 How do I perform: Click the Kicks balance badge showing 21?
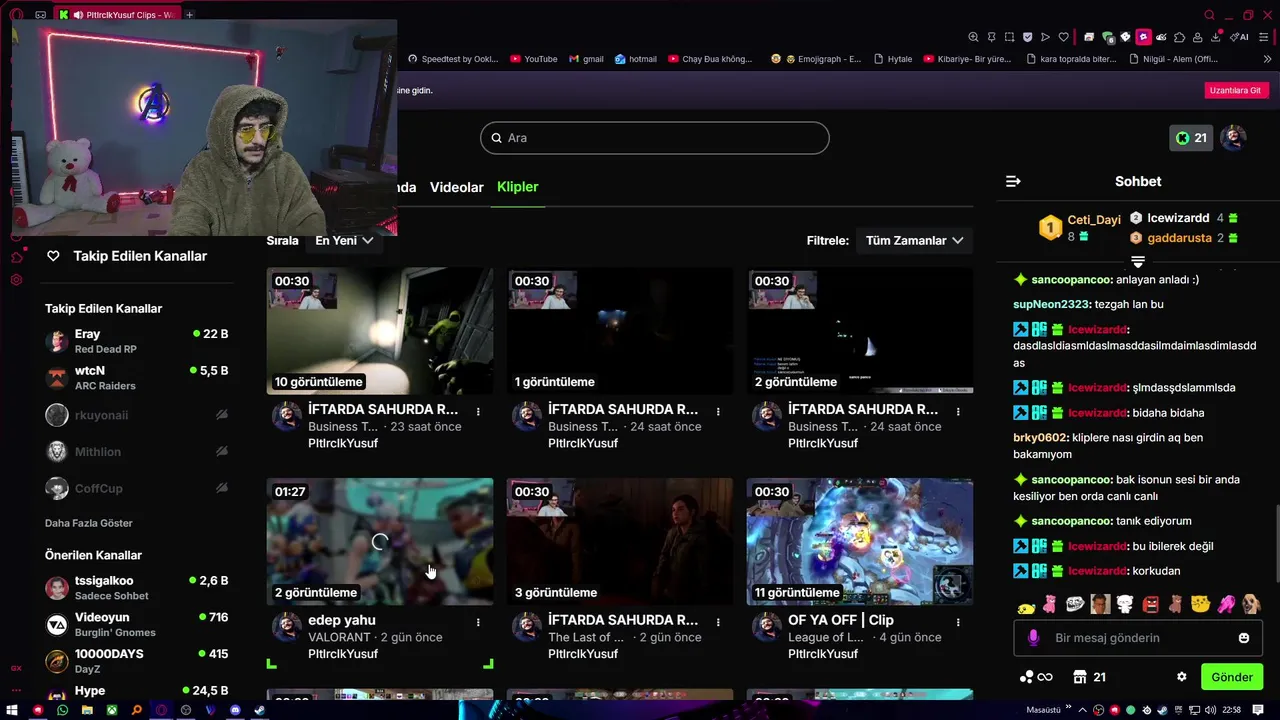point(1191,138)
